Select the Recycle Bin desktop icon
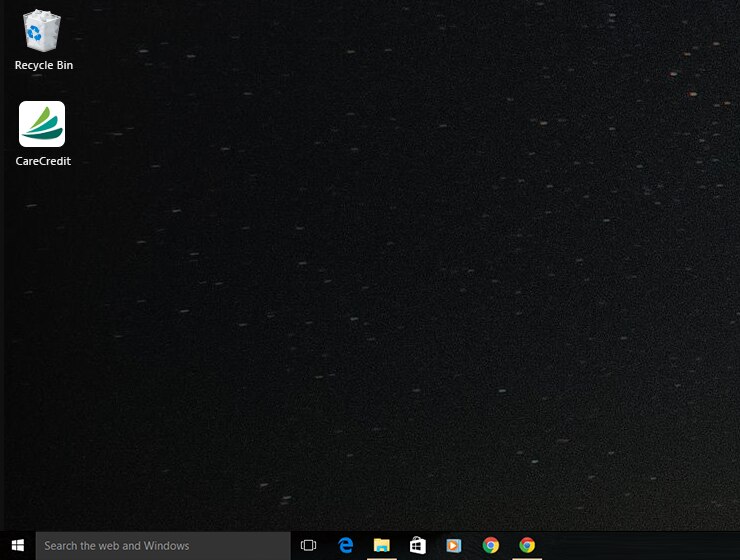740x560 pixels. [43, 40]
